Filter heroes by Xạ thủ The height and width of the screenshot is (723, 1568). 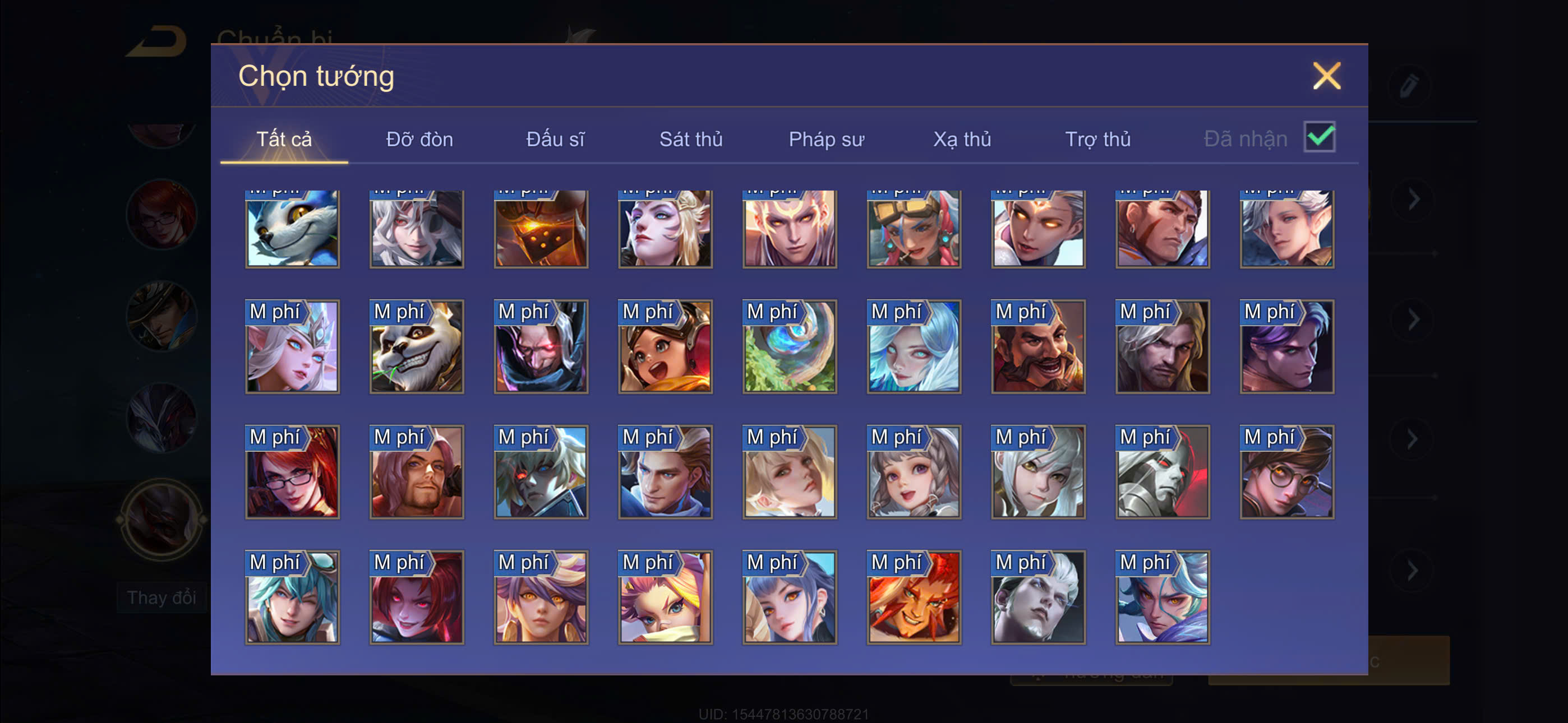962,140
